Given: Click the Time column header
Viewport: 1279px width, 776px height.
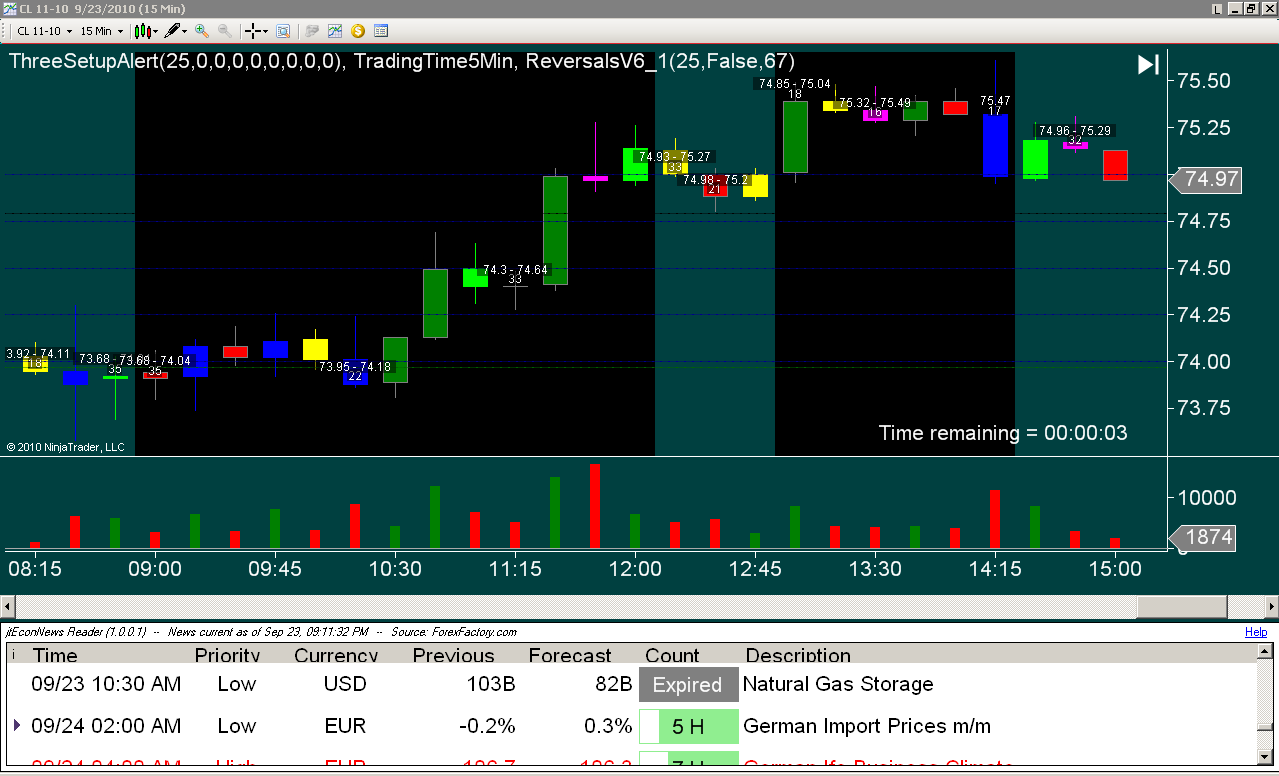Looking at the screenshot, I should [x=55, y=656].
